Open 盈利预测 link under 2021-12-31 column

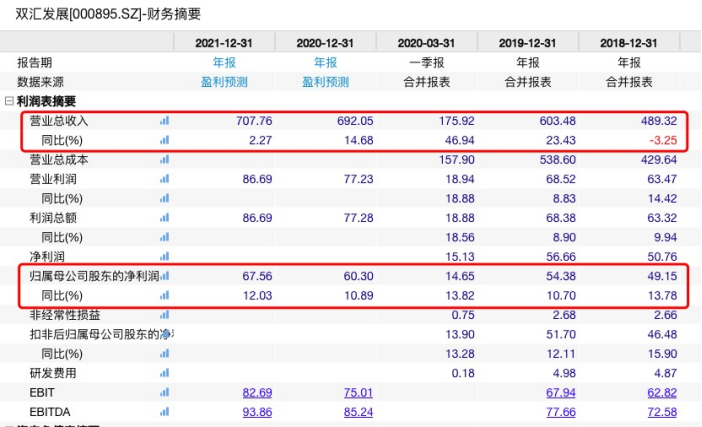pyautogui.click(x=224, y=82)
